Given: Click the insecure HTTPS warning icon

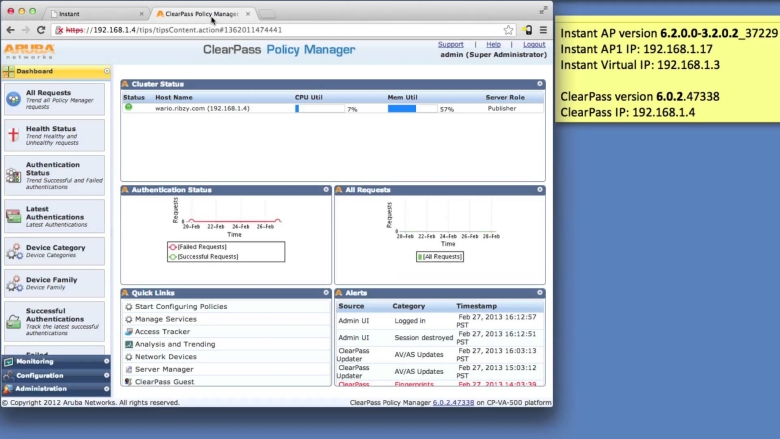Looking at the screenshot, I should 59,30.
